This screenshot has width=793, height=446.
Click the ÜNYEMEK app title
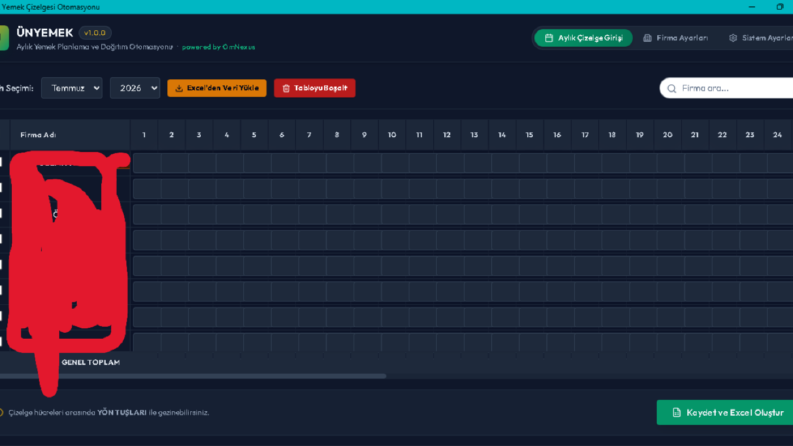pos(45,33)
